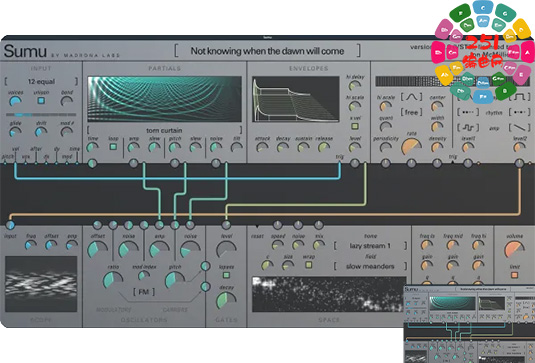Adjust the Envelopes attack knob
This screenshot has width=535, height=363.
[262, 147]
